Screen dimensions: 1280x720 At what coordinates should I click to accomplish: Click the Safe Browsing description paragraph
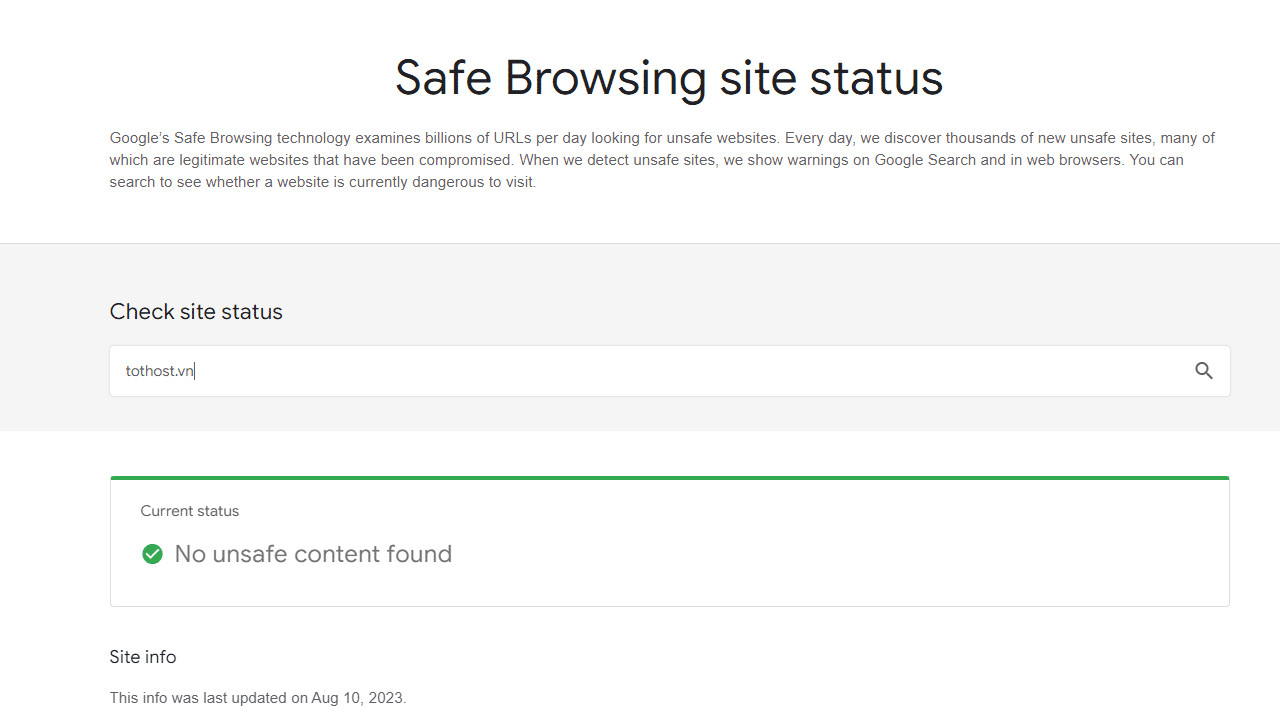point(660,159)
